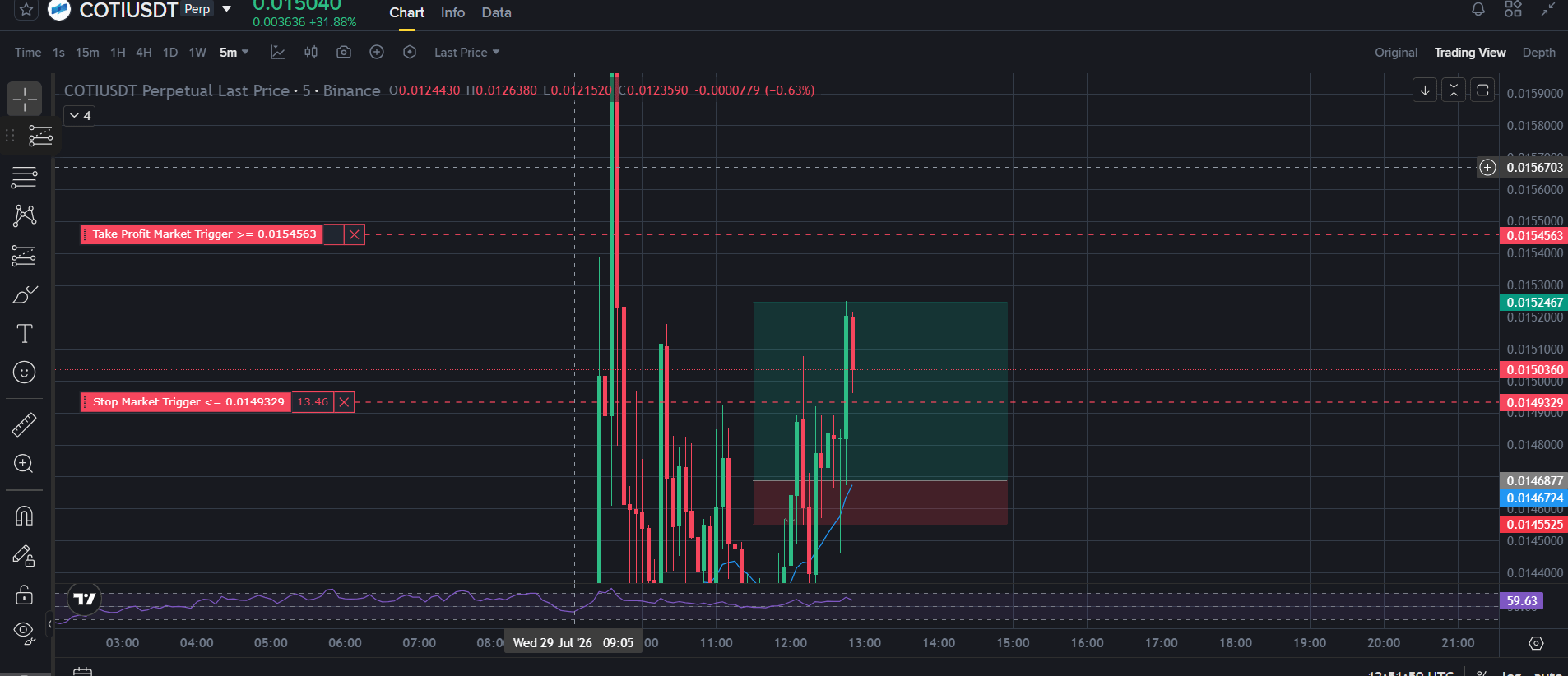The width and height of the screenshot is (1568, 676).
Task: Select the brush drawing tool
Action: (x=25, y=294)
